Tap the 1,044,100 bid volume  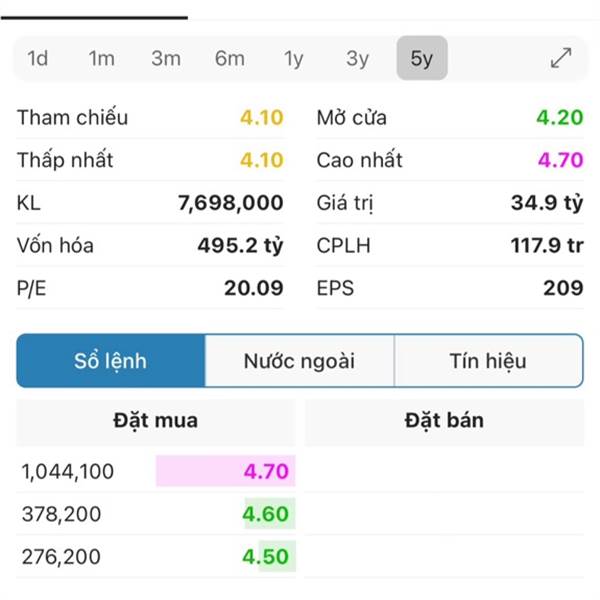(x=68, y=471)
